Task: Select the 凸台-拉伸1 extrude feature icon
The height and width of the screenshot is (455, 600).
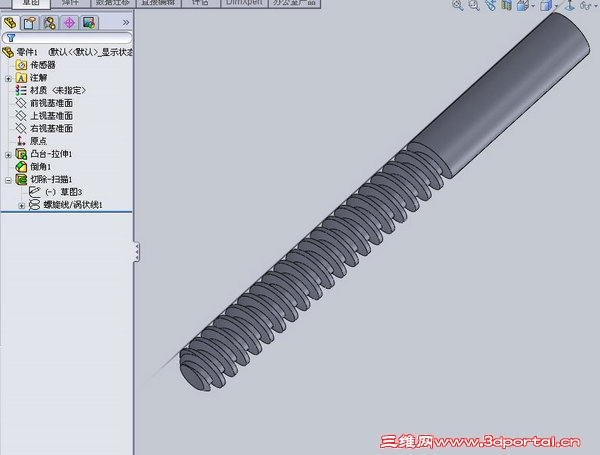Action: [x=21, y=154]
